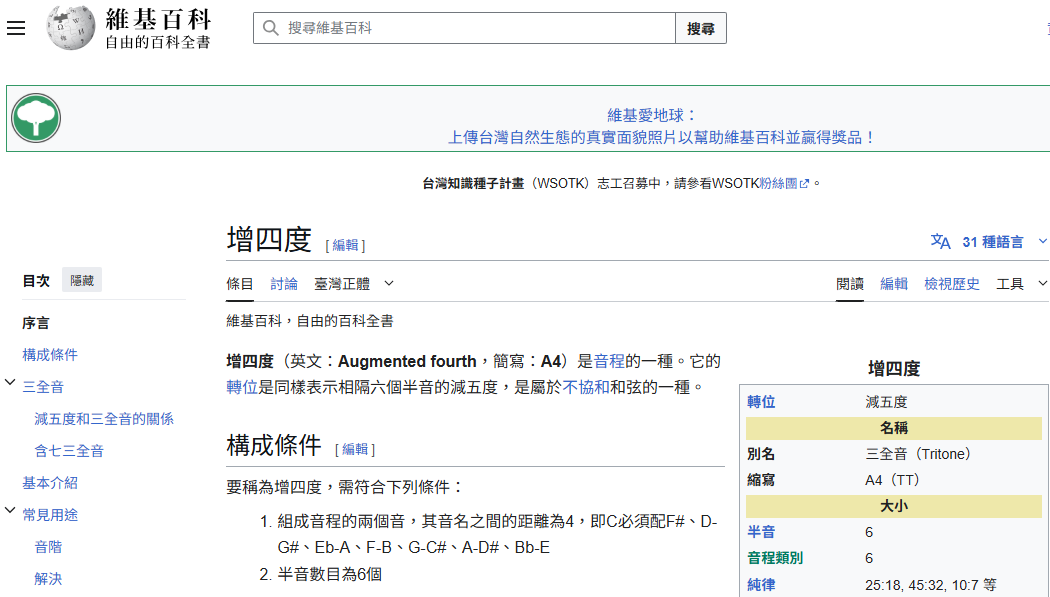This screenshot has width=1050, height=597.
Task: Click the external link icon after 粉絲團
Action: [x=804, y=183]
